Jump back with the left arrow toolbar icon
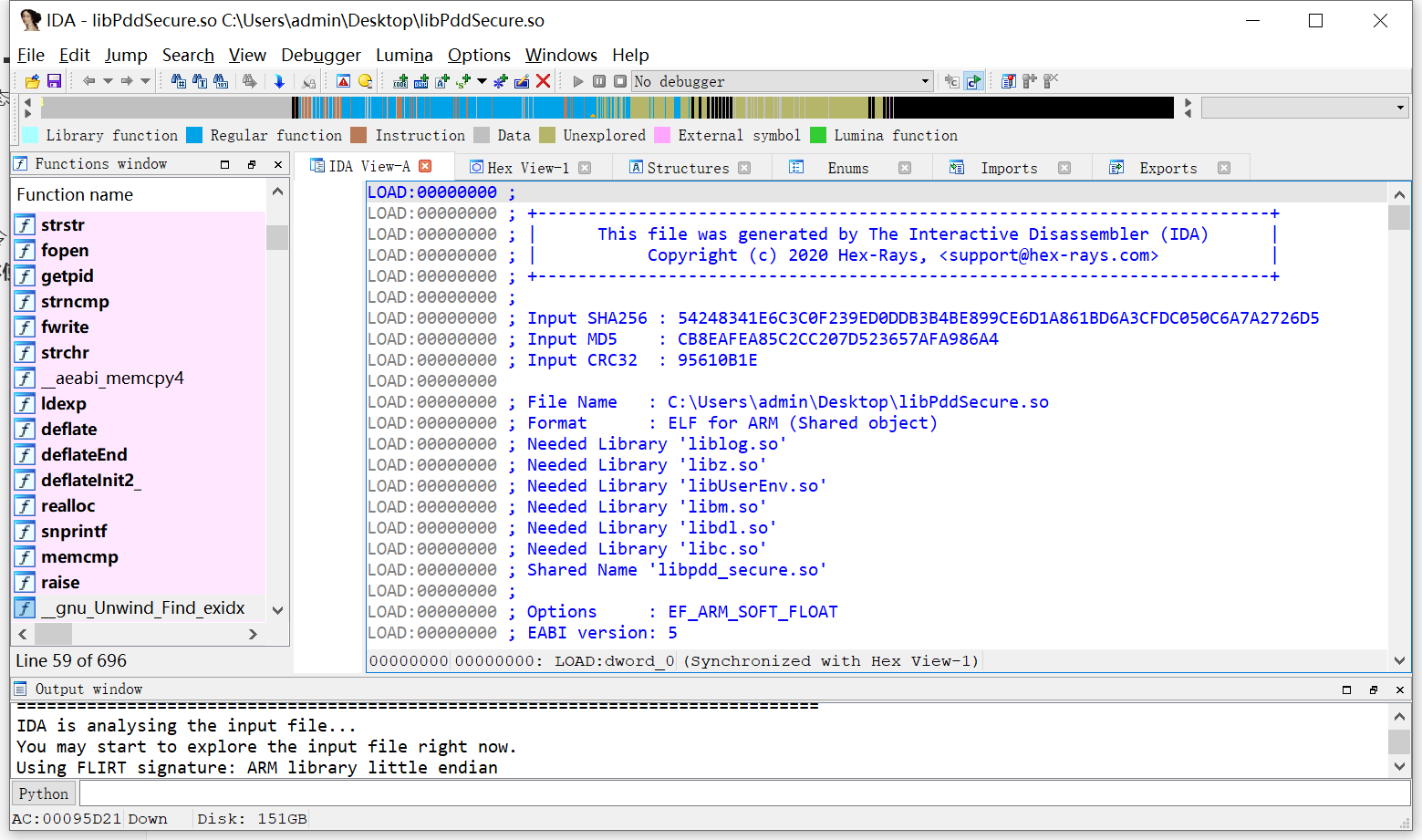1422x840 pixels. (x=88, y=81)
